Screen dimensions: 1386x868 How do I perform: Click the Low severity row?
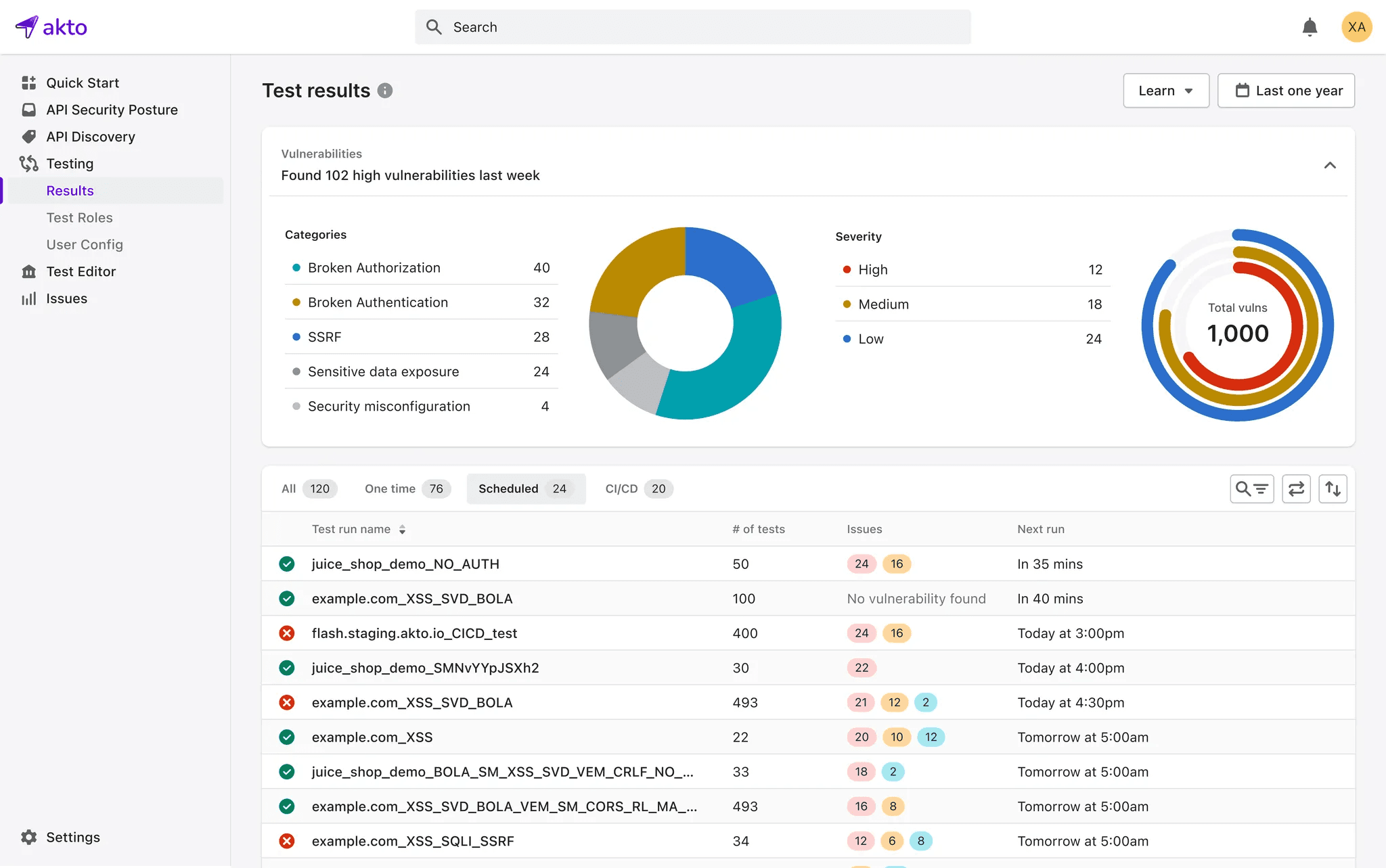point(972,339)
